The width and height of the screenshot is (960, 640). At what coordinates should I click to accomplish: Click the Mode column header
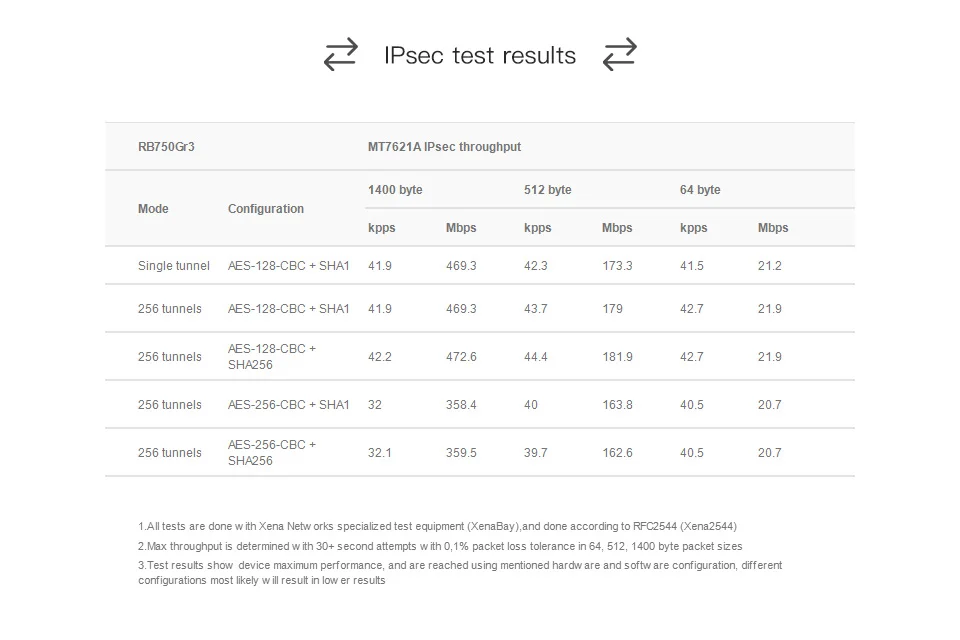(x=153, y=209)
